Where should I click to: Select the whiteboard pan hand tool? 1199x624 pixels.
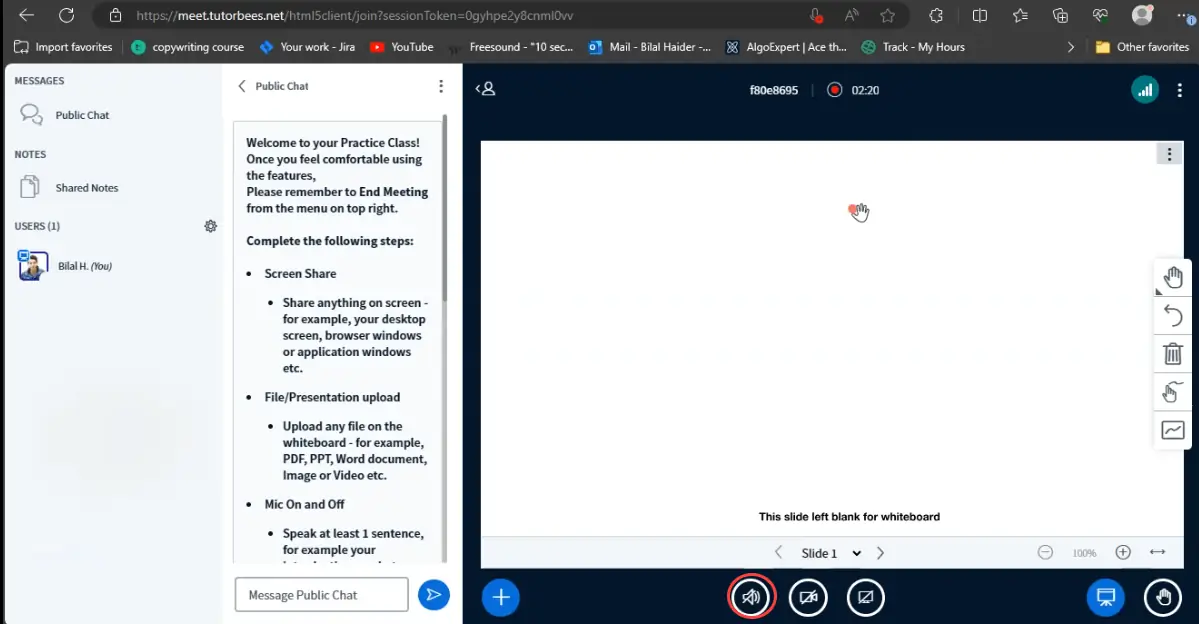(1173, 278)
